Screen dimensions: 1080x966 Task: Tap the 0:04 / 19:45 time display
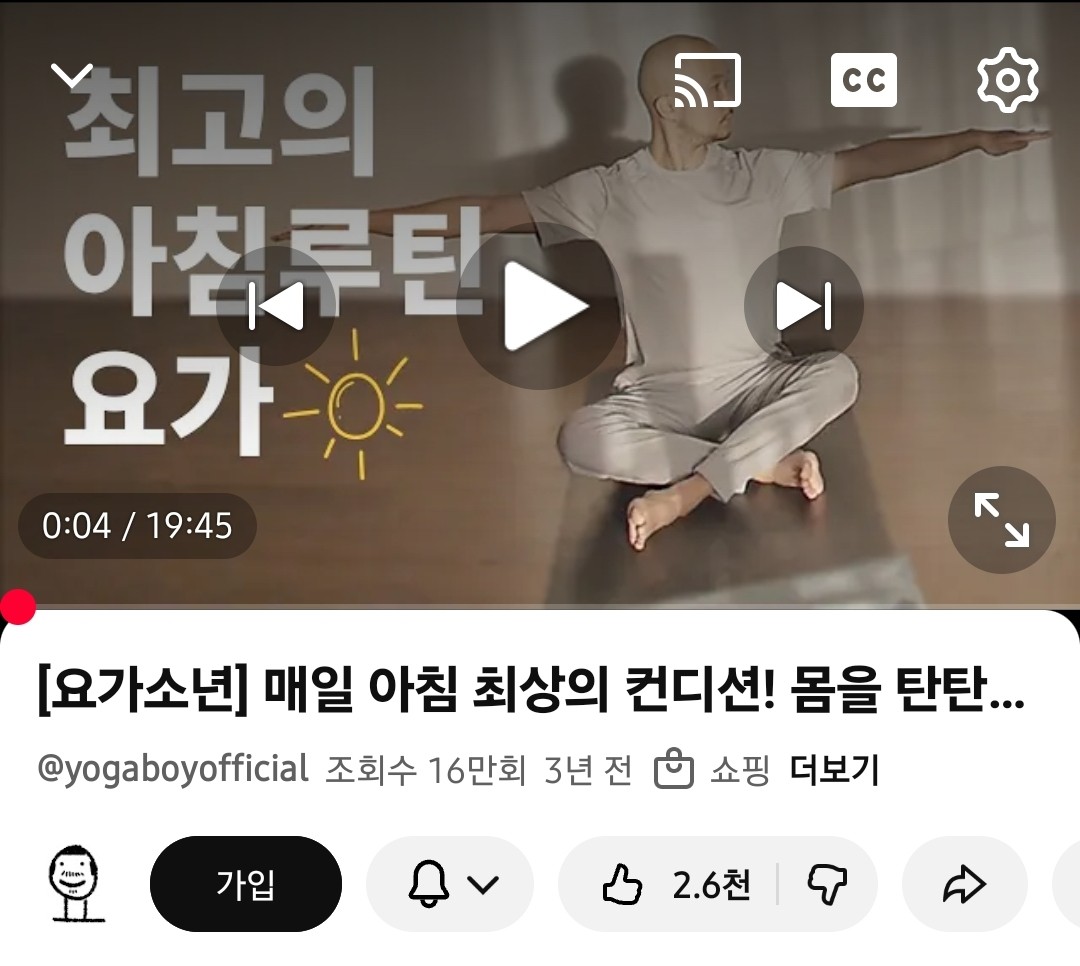click(137, 526)
